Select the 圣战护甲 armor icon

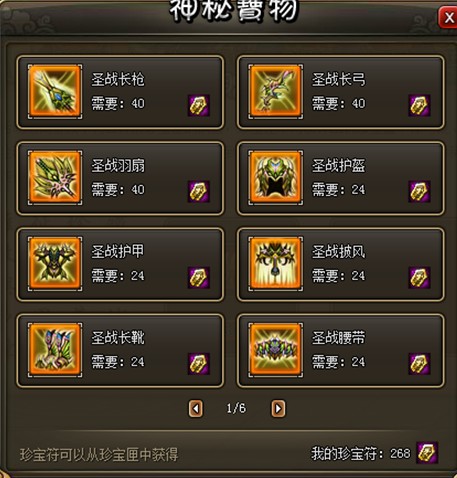[x=55, y=263]
